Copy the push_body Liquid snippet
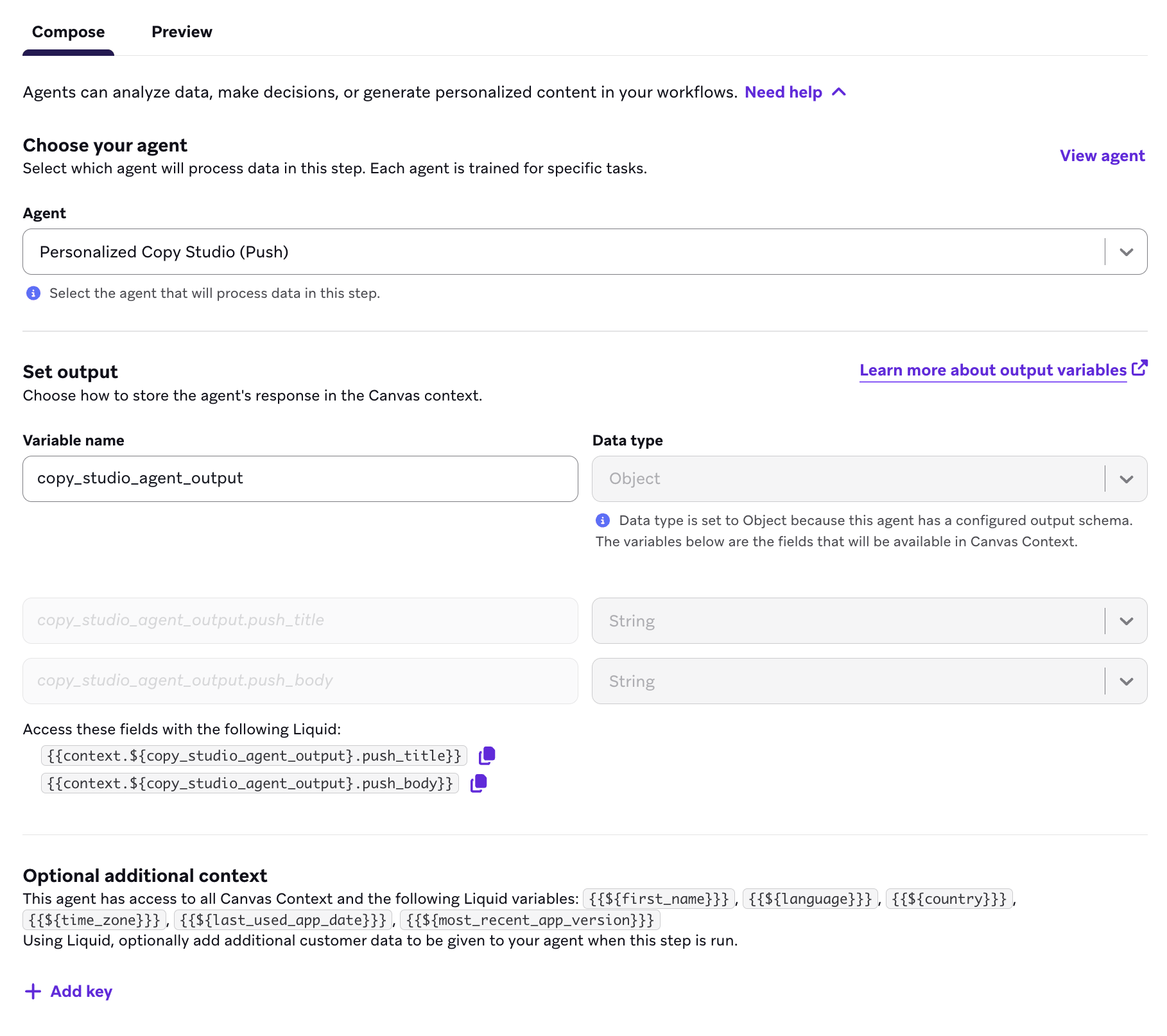1167x1036 pixels. click(x=478, y=783)
